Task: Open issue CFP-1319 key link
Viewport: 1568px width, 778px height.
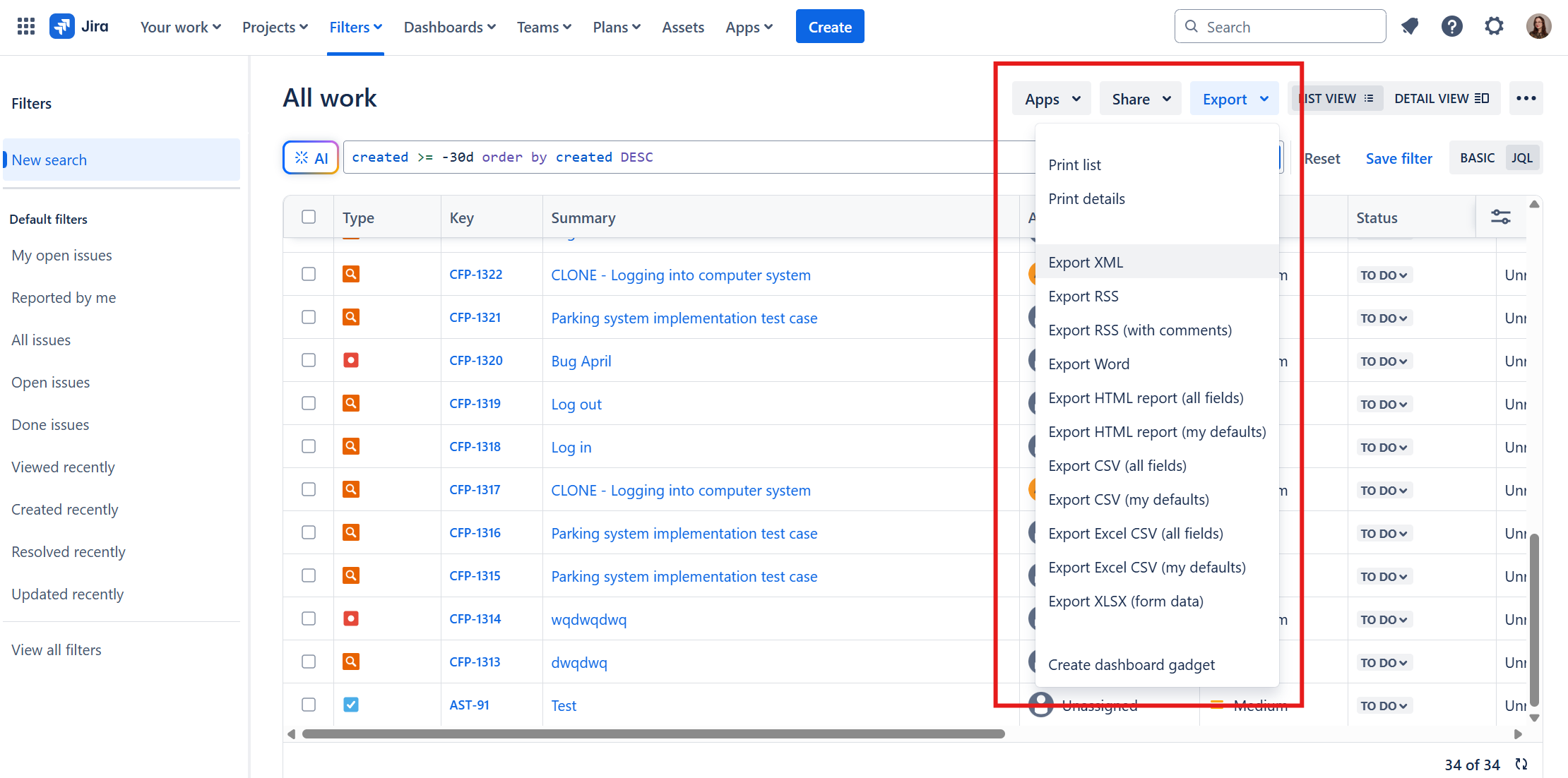Action: tap(475, 403)
